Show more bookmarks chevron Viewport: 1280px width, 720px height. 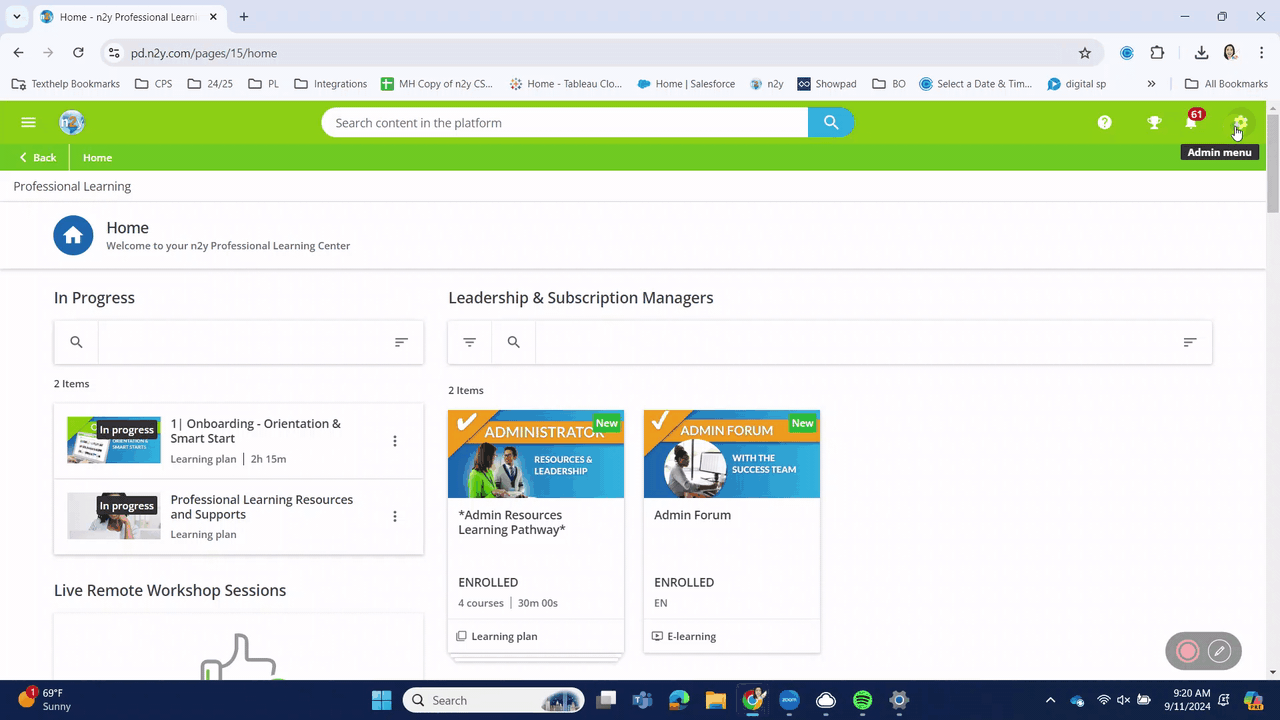click(x=1152, y=84)
